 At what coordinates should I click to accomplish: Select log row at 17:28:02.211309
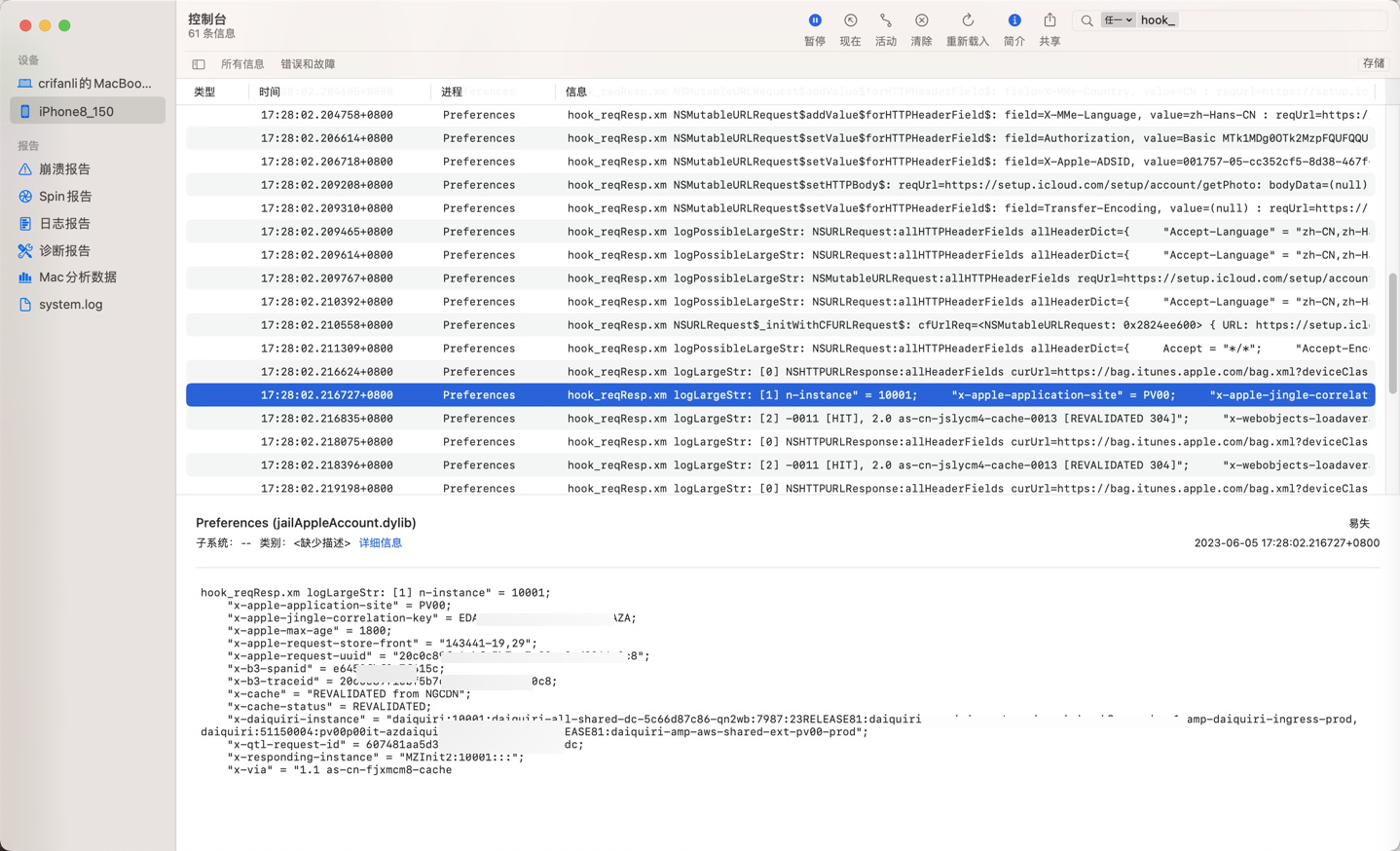780,349
